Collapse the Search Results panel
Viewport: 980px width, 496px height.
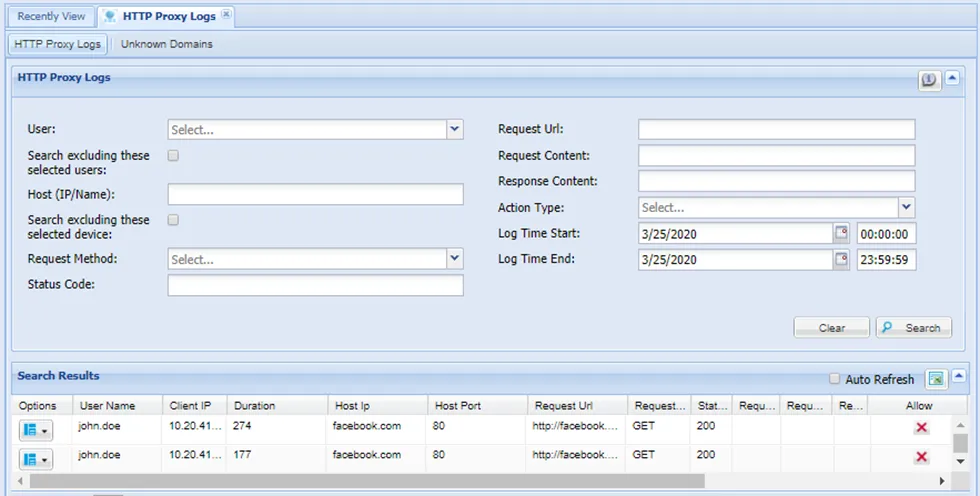tap(959, 376)
